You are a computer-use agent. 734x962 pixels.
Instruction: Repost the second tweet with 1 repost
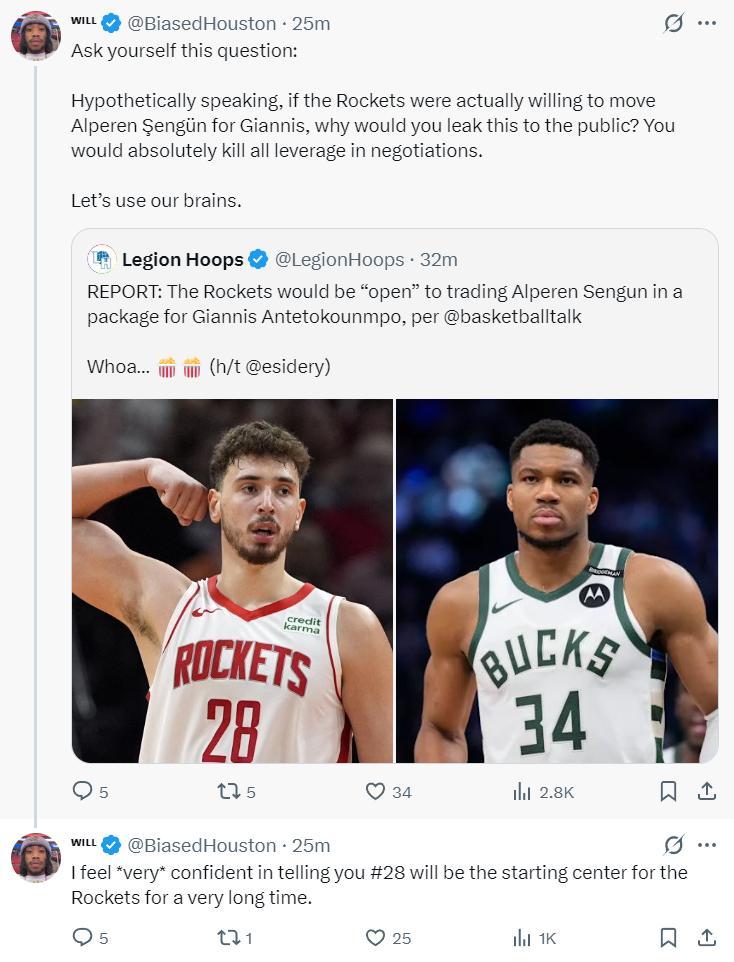[x=228, y=937]
